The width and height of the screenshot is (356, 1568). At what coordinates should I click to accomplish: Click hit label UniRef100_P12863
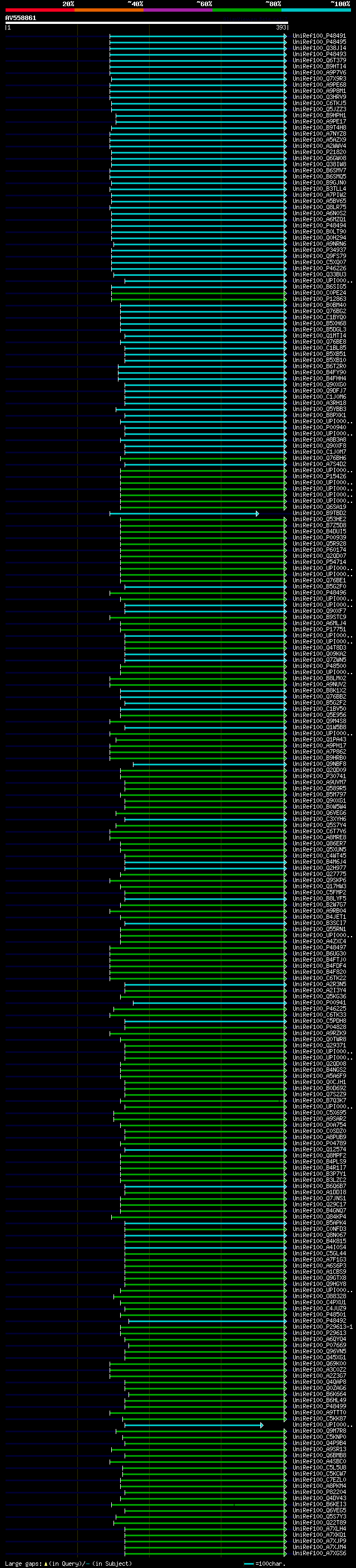point(319,299)
